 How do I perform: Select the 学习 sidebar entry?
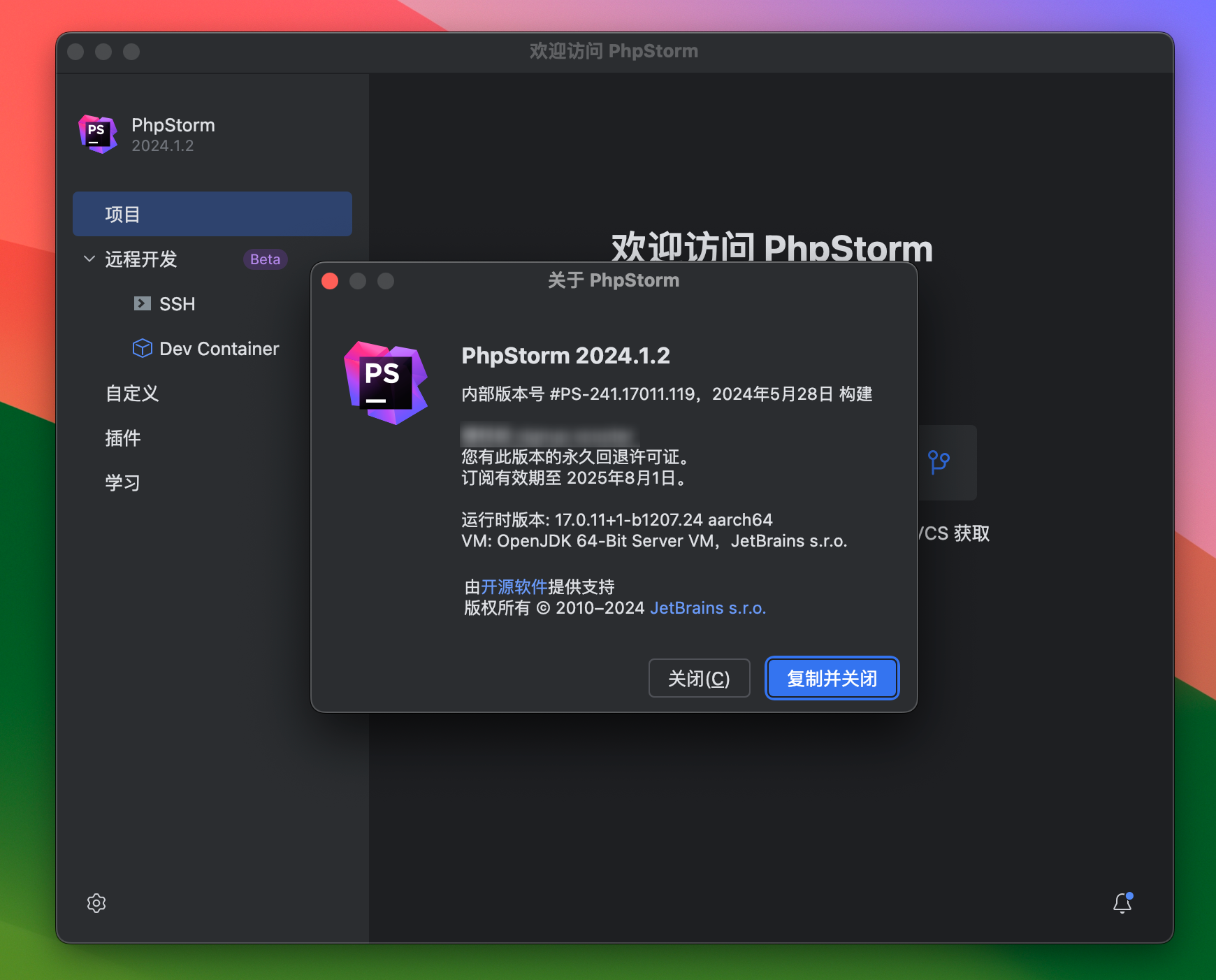[123, 482]
